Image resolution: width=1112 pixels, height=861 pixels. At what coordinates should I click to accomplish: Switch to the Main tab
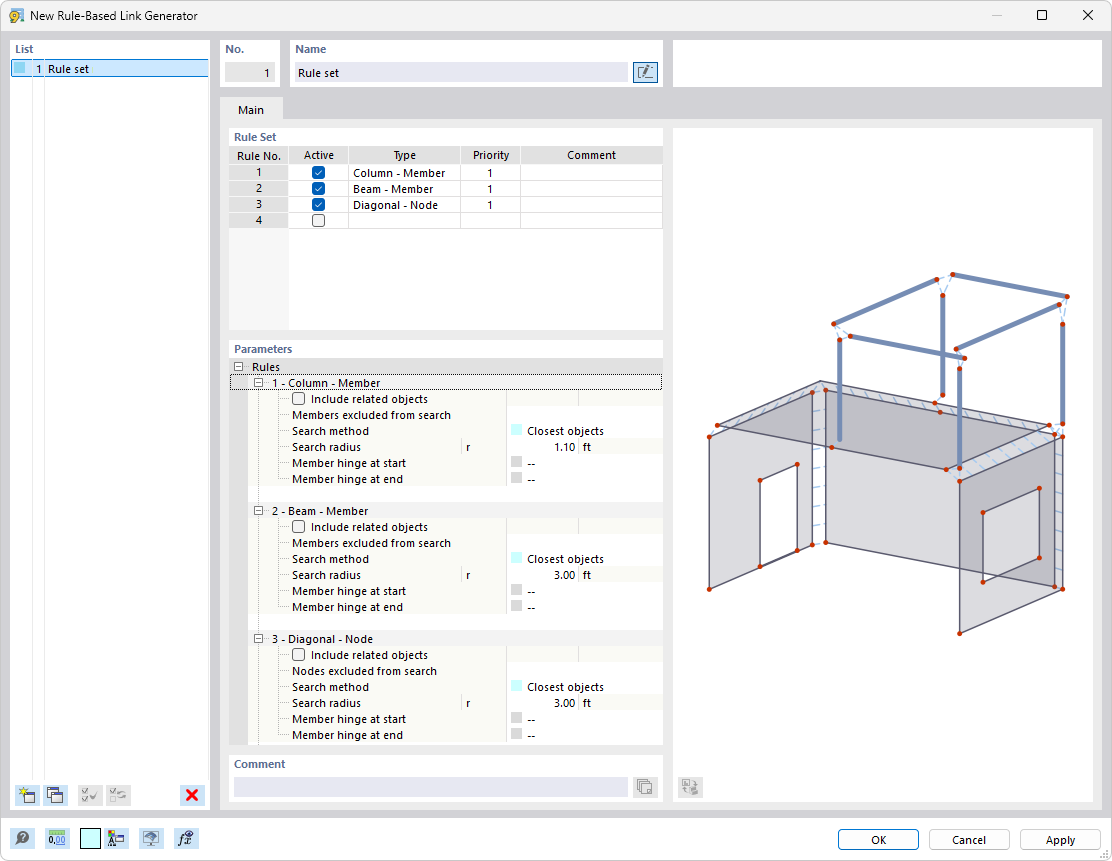(x=251, y=110)
